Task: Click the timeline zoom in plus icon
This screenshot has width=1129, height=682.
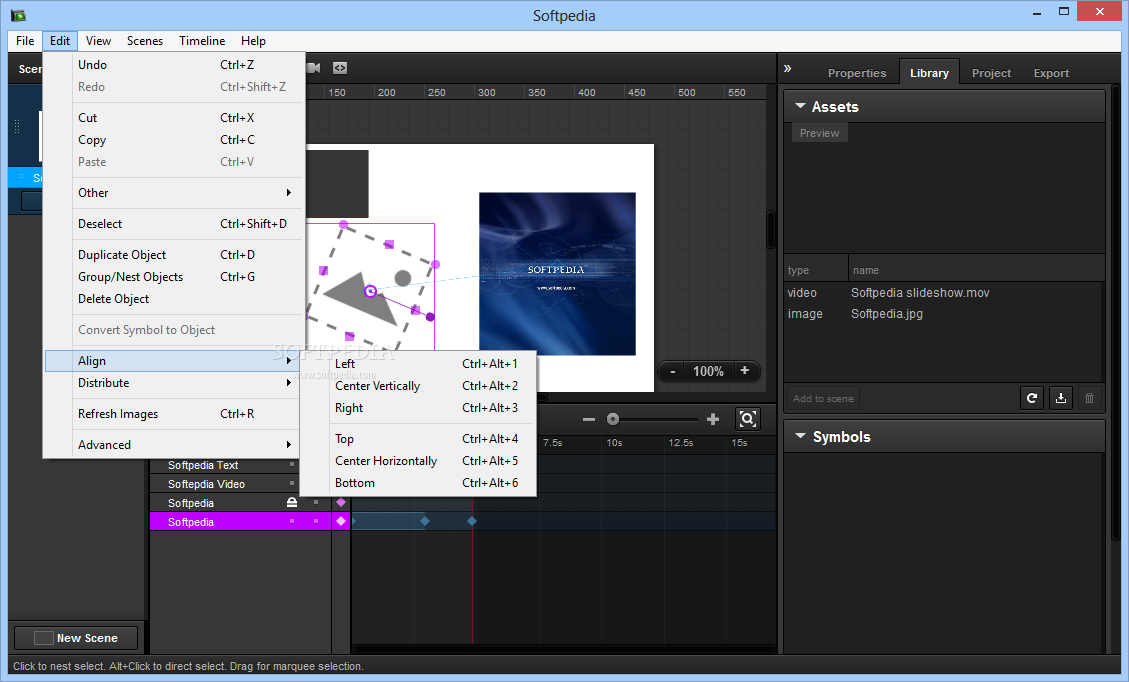Action: [x=713, y=419]
